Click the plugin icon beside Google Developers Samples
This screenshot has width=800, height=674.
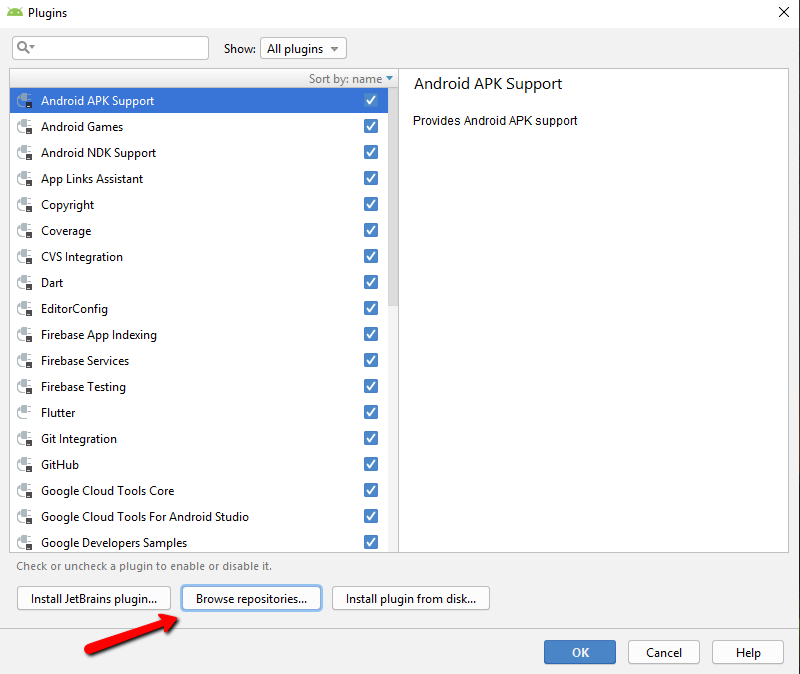pos(24,543)
